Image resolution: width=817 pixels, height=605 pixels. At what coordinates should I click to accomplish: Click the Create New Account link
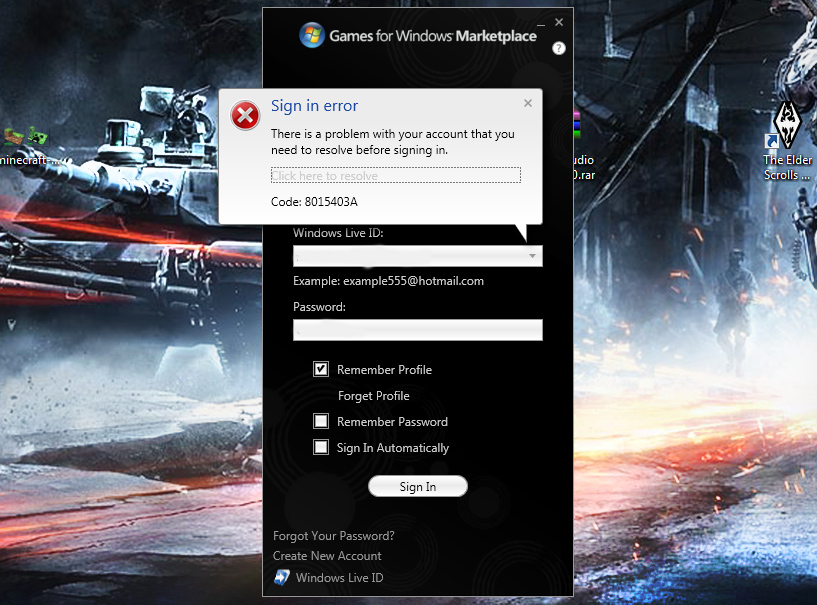point(327,556)
